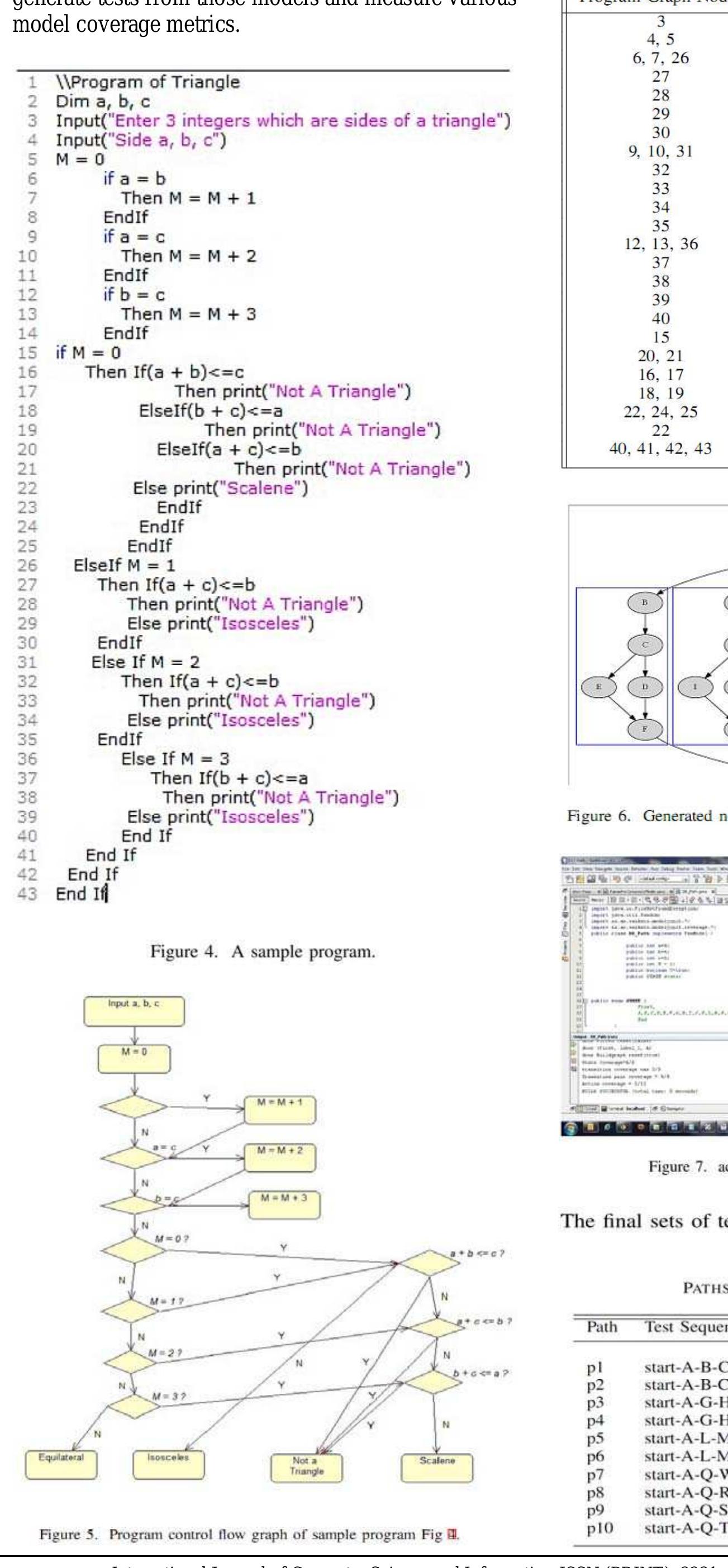Select the "M = M + 1" flowchart box

(279, 1110)
